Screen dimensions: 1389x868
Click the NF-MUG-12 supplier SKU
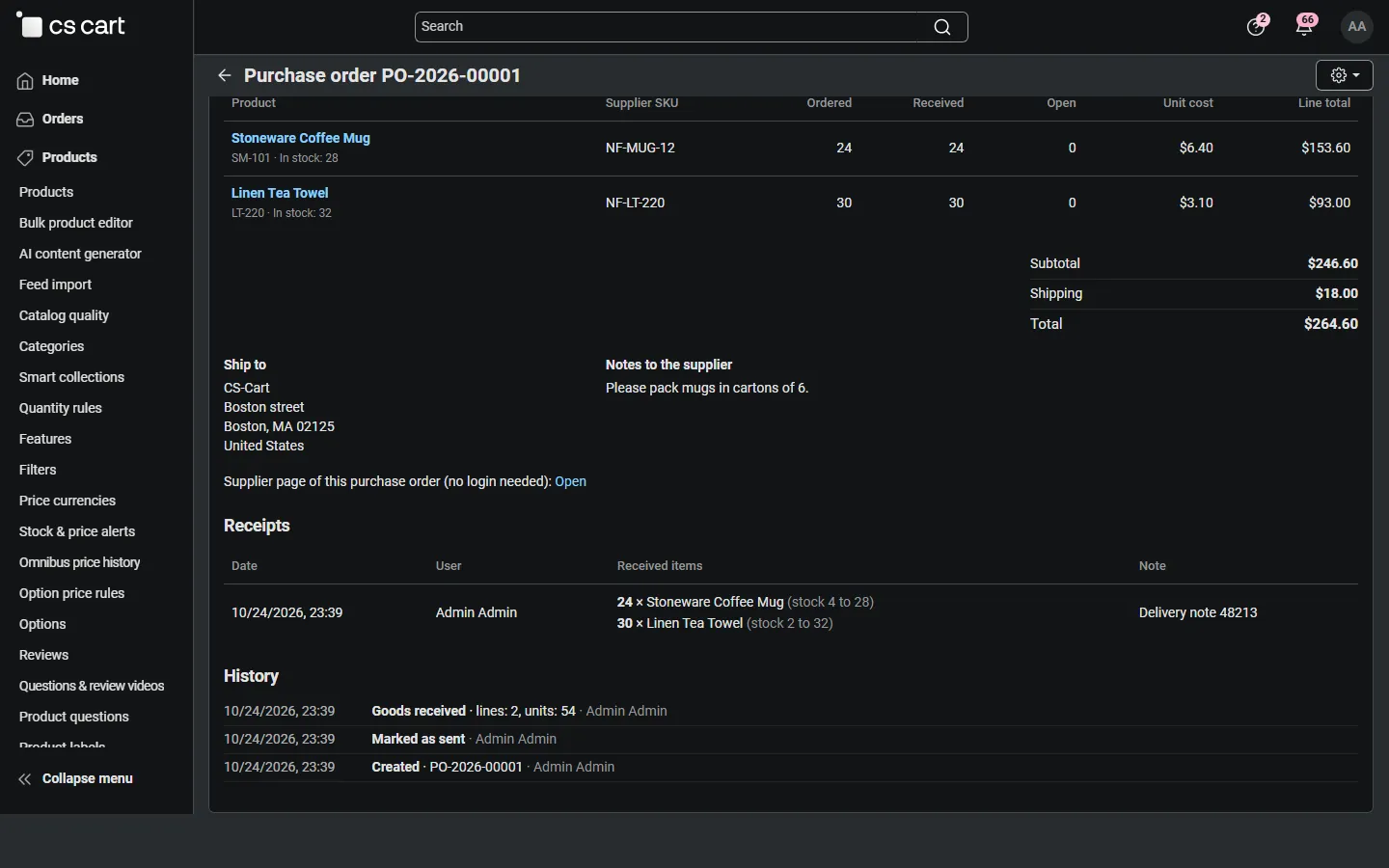pyautogui.click(x=640, y=148)
